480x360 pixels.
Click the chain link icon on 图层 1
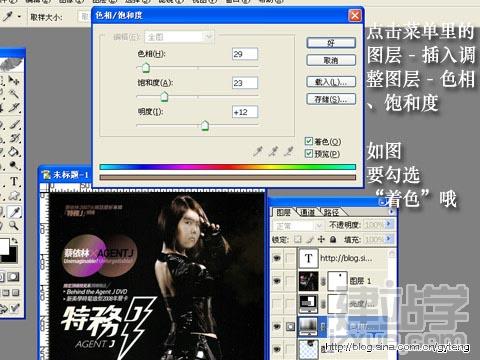pyautogui.click(x=323, y=282)
